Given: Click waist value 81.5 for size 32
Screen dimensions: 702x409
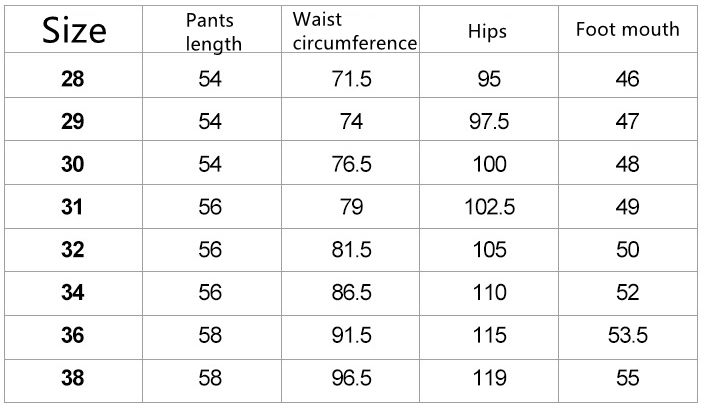Looking at the screenshot, I should coord(352,250).
